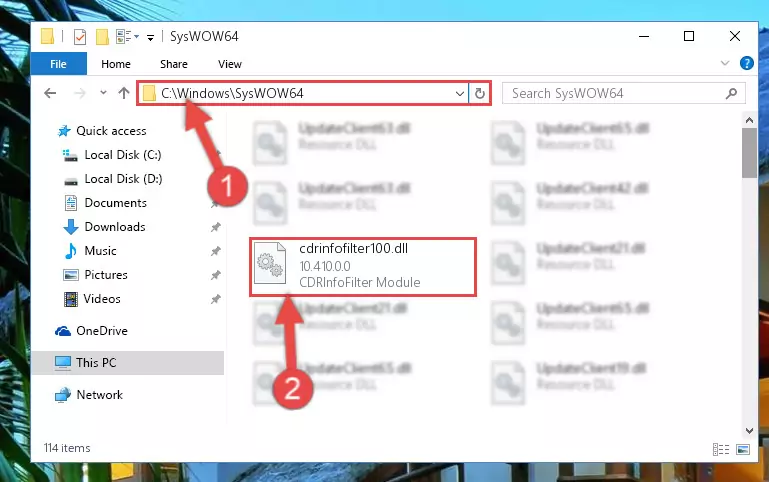Click the pin icon next to Downloads
The width and height of the screenshot is (769, 482).
pos(215,227)
